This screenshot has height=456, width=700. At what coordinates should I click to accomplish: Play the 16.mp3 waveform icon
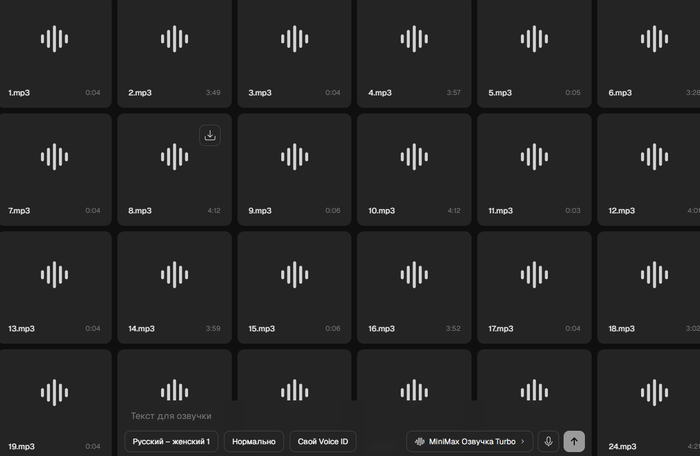[414, 275]
